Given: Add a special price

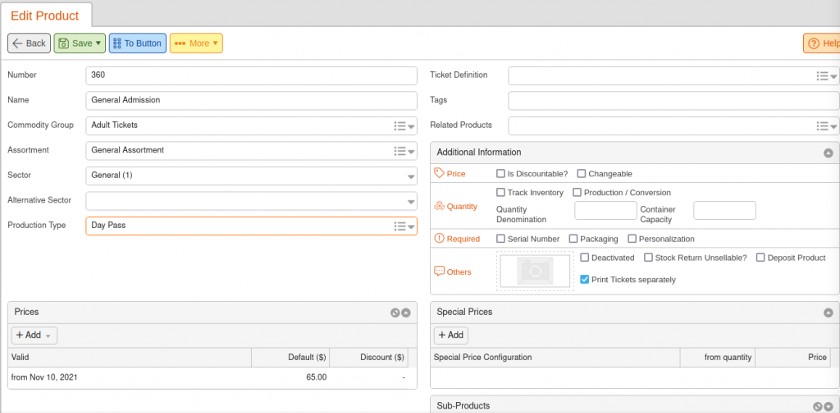Looking at the screenshot, I should [451, 335].
